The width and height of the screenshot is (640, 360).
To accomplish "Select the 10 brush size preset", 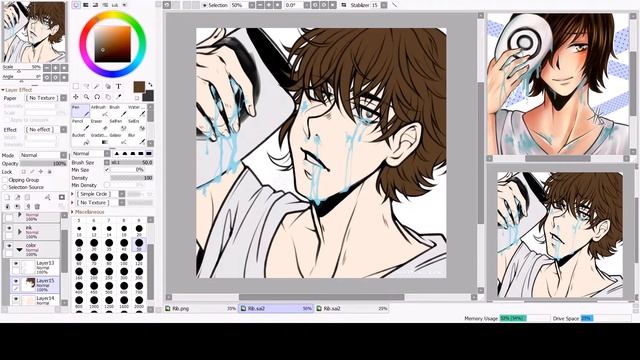I will [79, 230].
